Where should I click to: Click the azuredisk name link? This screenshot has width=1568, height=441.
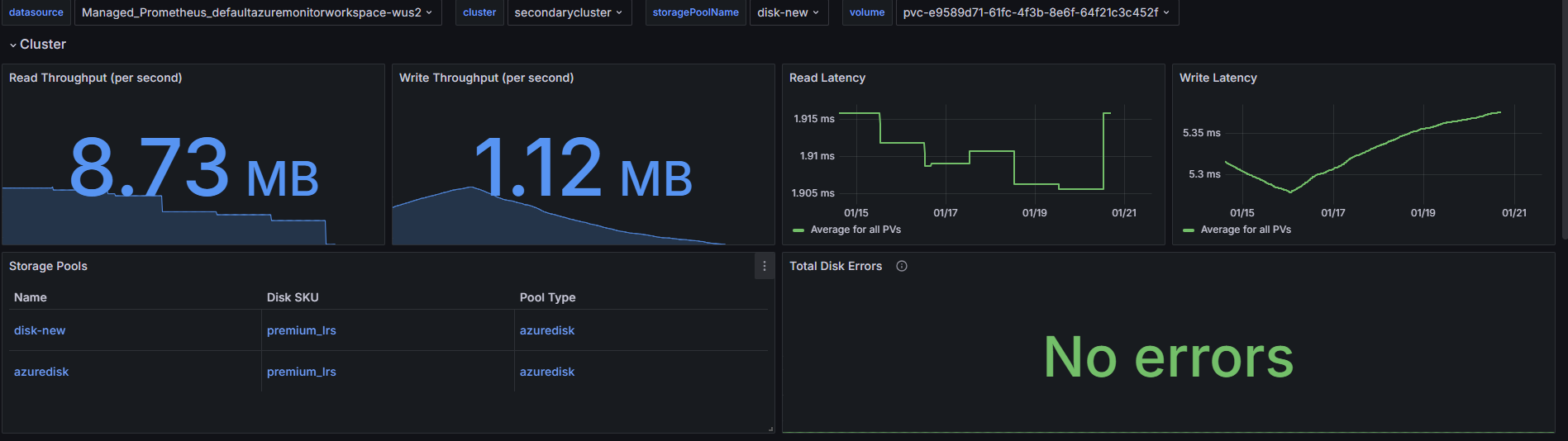coord(41,372)
